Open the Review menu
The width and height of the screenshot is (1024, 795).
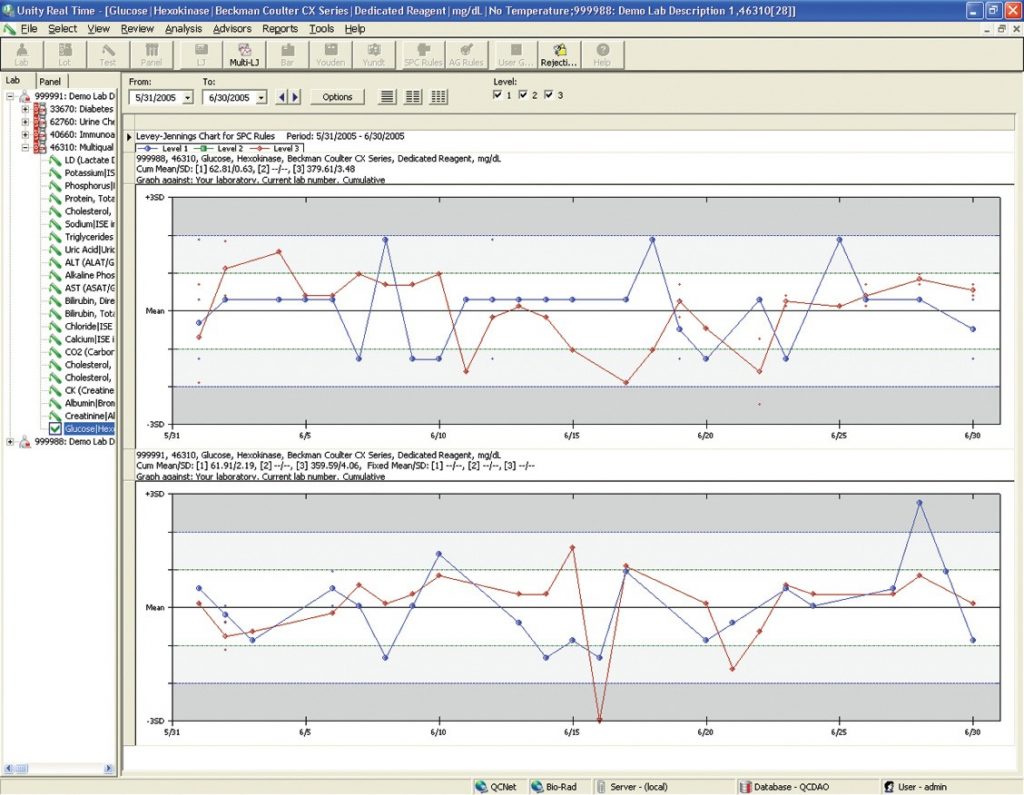click(137, 29)
